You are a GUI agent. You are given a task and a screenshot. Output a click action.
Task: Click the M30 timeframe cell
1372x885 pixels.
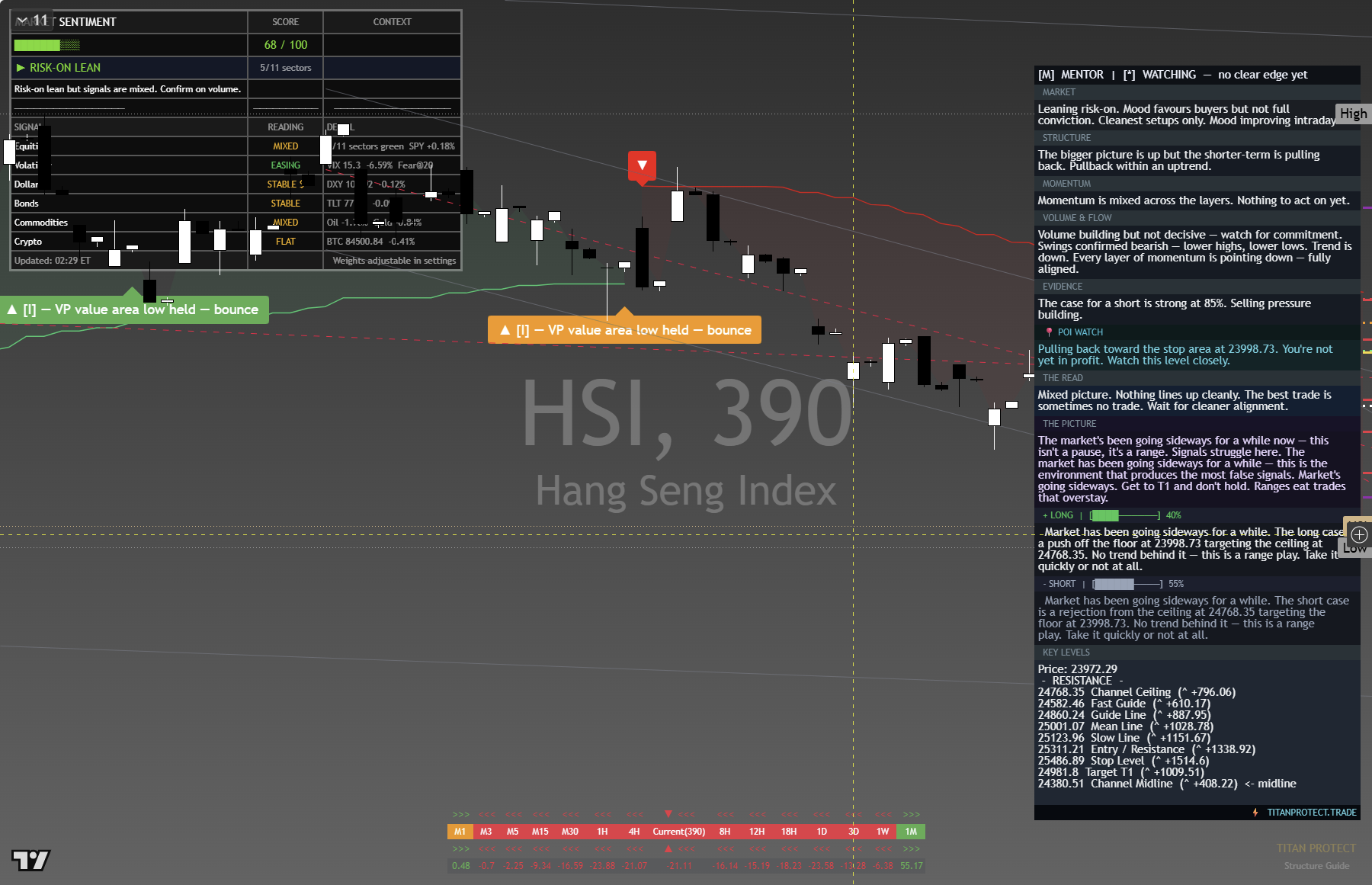[570, 832]
